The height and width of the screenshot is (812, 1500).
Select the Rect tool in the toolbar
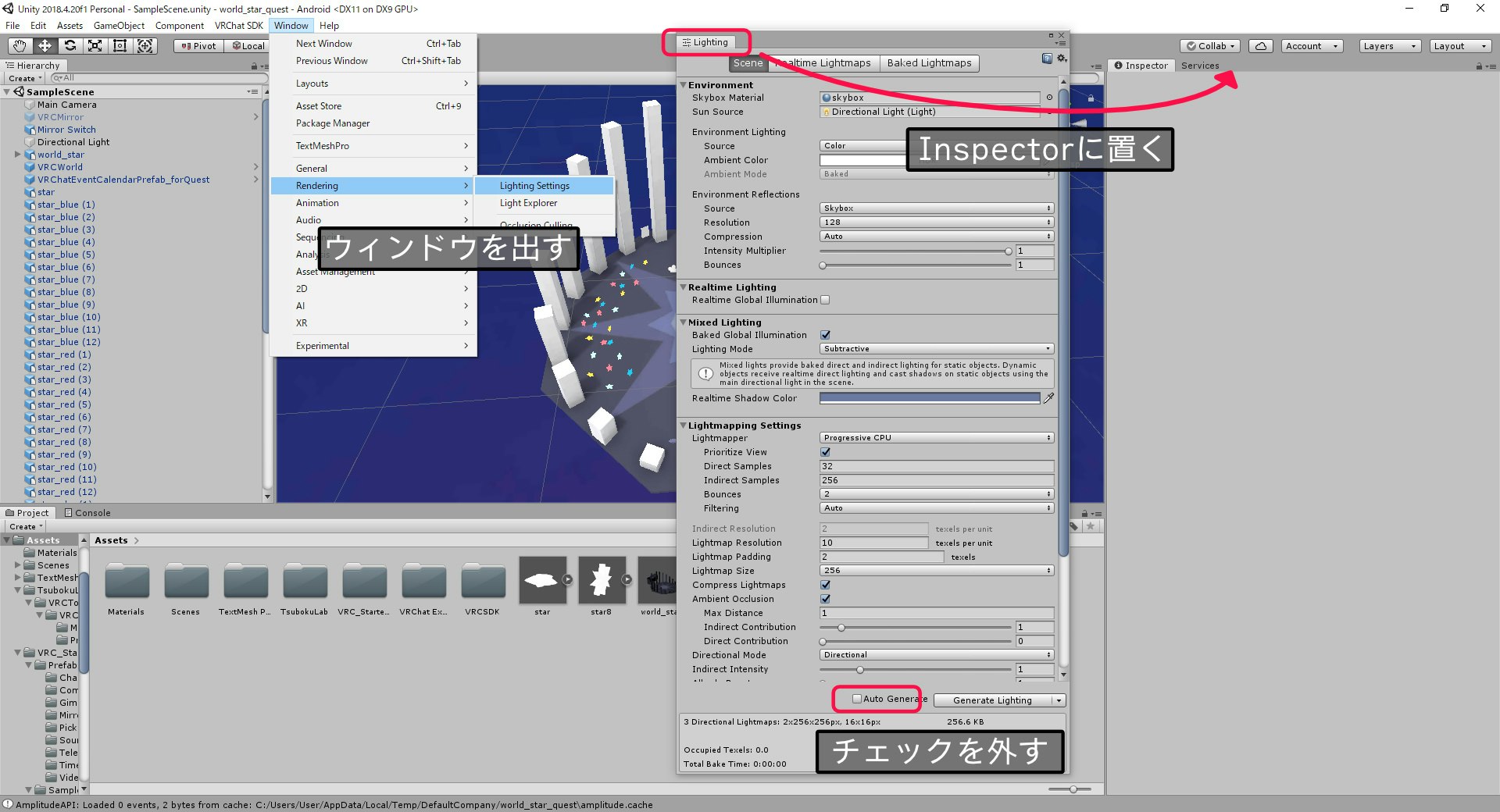point(120,46)
